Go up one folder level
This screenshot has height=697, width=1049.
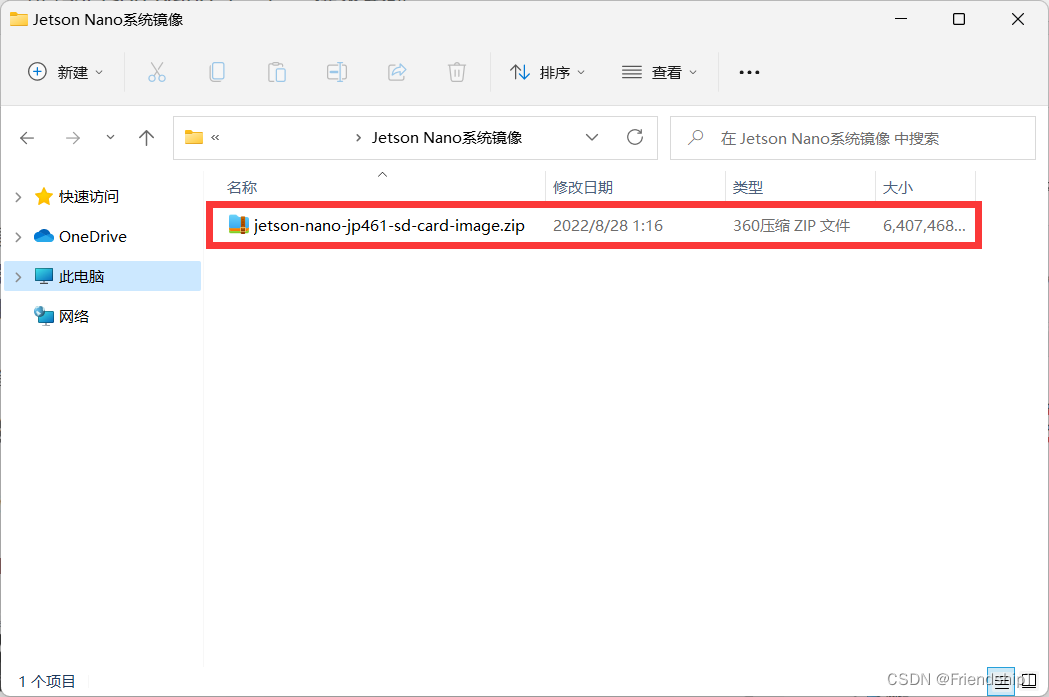click(x=147, y=138)
